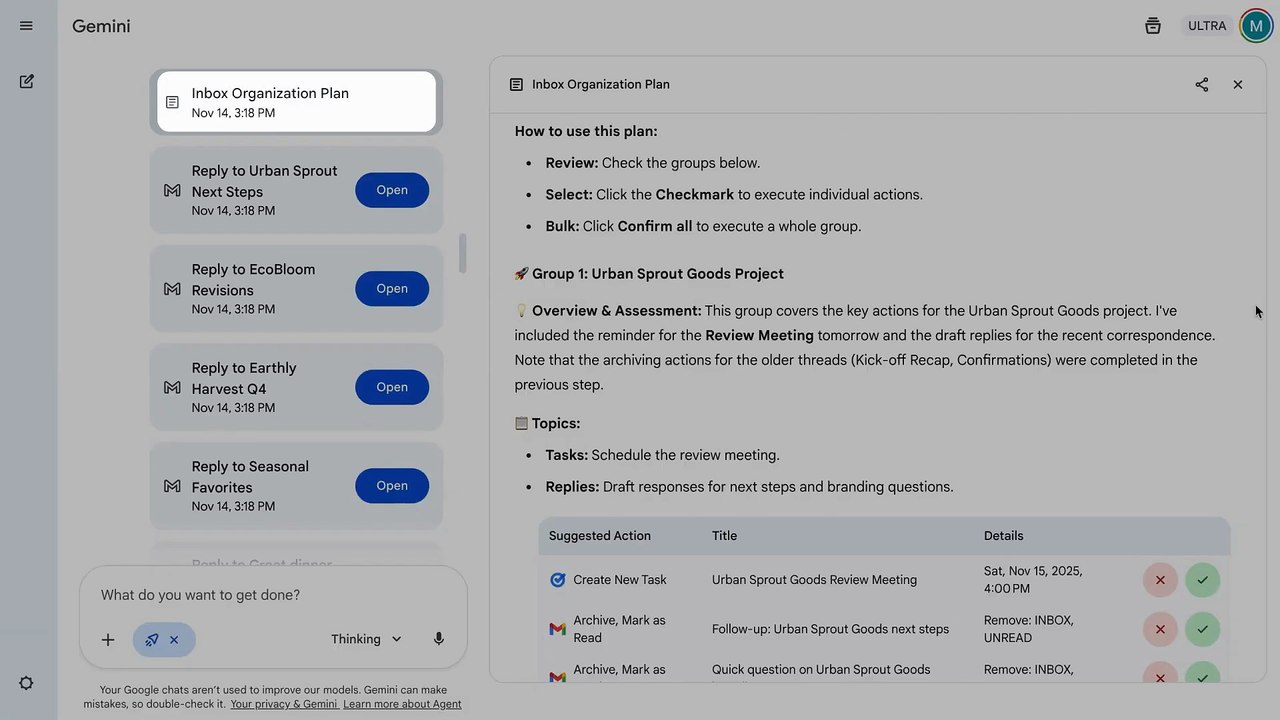
Task: Reject archiving Follow-up Urban Sprout thread
Action: pos(1160,629)
